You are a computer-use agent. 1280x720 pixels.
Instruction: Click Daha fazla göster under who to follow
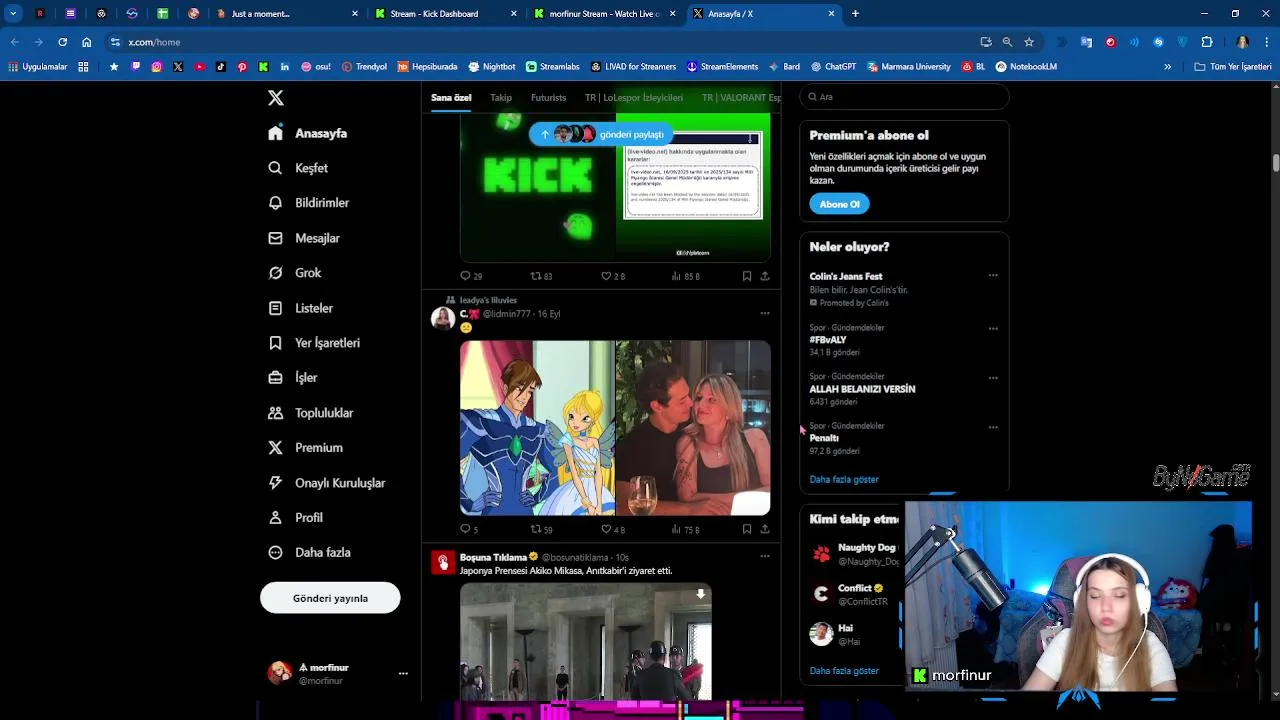click(844, 671)
